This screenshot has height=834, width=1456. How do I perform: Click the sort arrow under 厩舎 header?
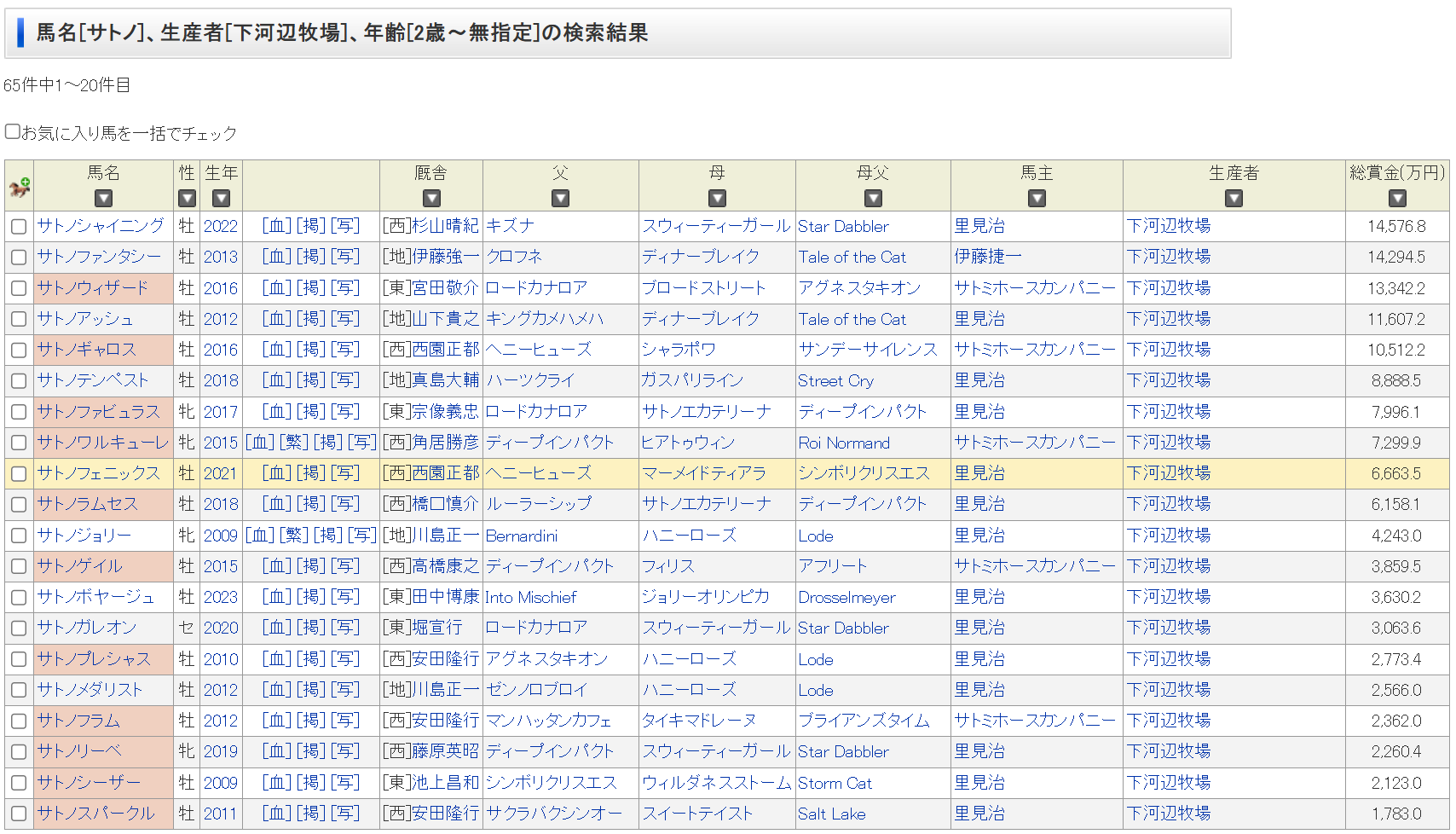coord(431,199)
